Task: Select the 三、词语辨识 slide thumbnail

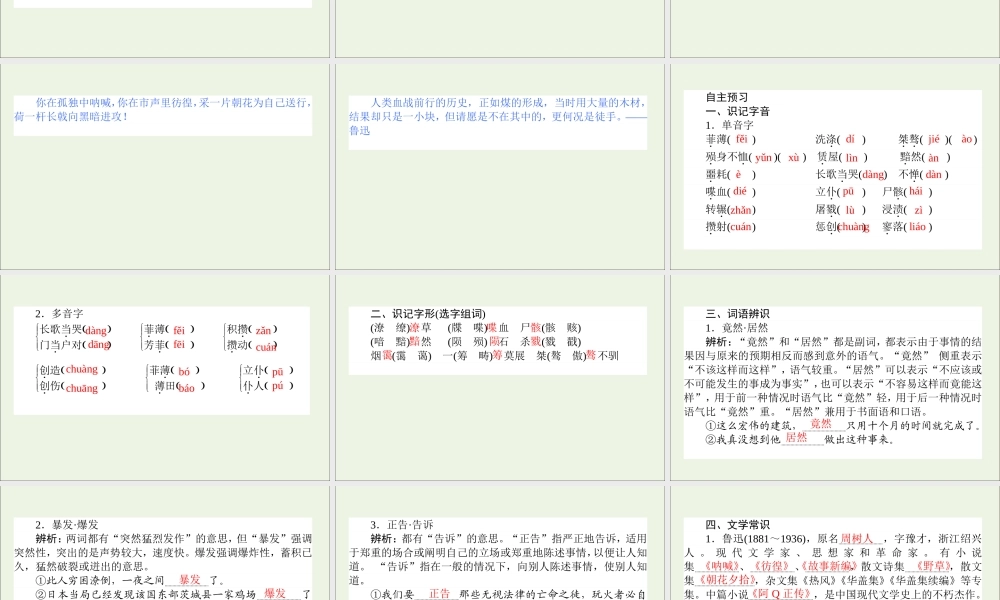Action: click(835, 377)
